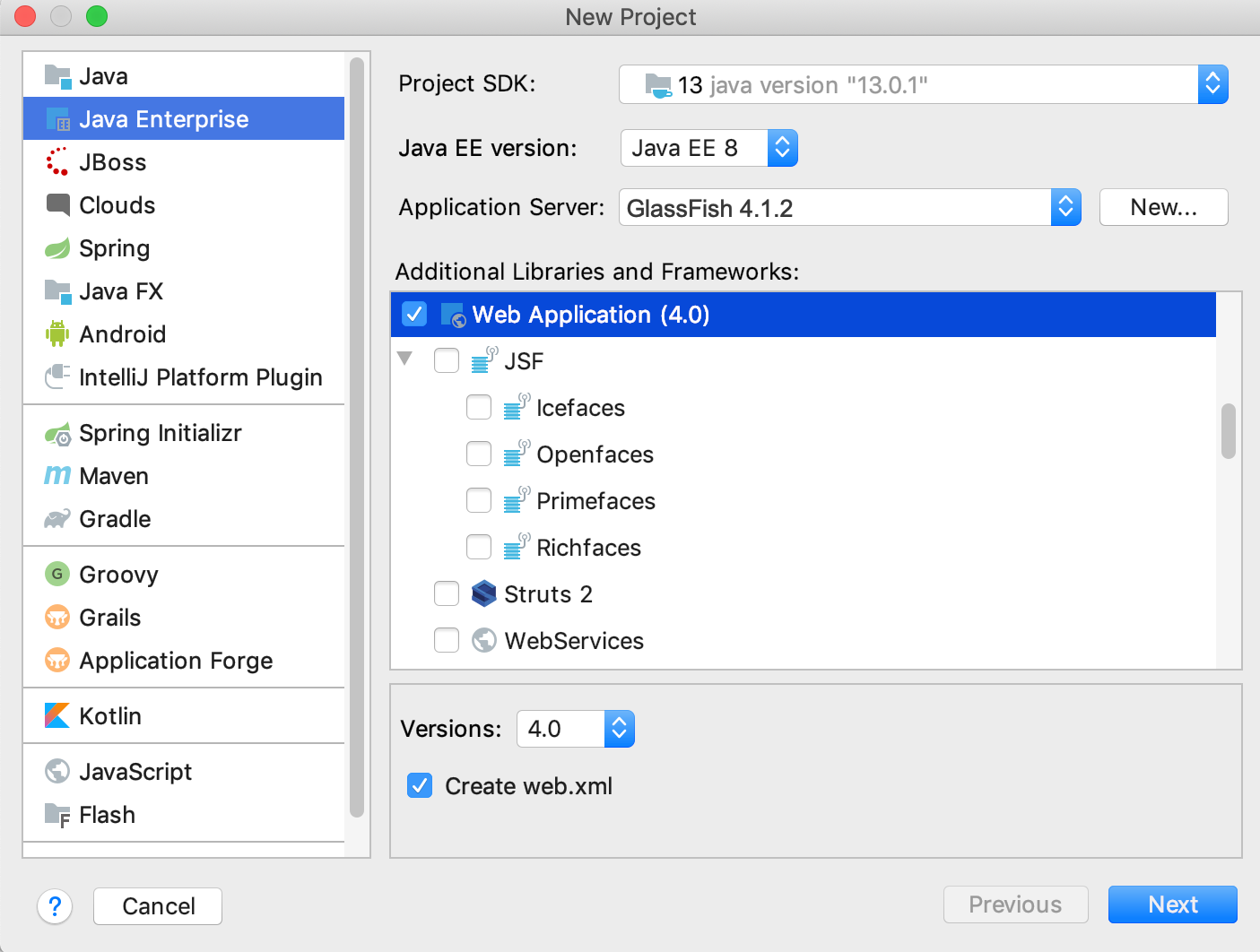Select the JavaScript project type
This screenshot has width=1260, height=952.
click(184, 771)
